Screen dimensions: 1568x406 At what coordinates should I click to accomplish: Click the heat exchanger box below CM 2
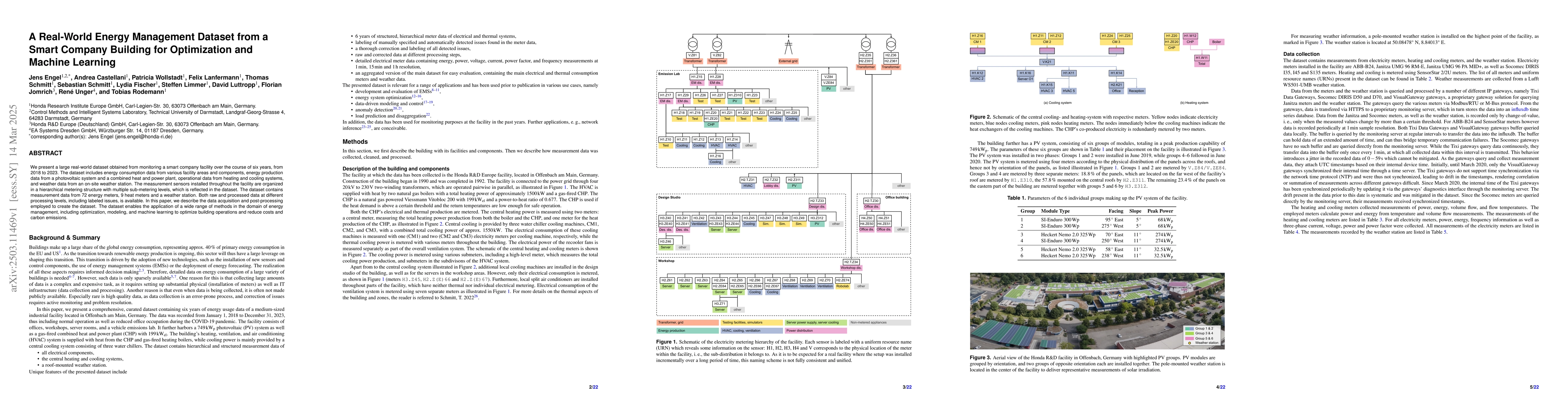click(x=1047, y=51)
